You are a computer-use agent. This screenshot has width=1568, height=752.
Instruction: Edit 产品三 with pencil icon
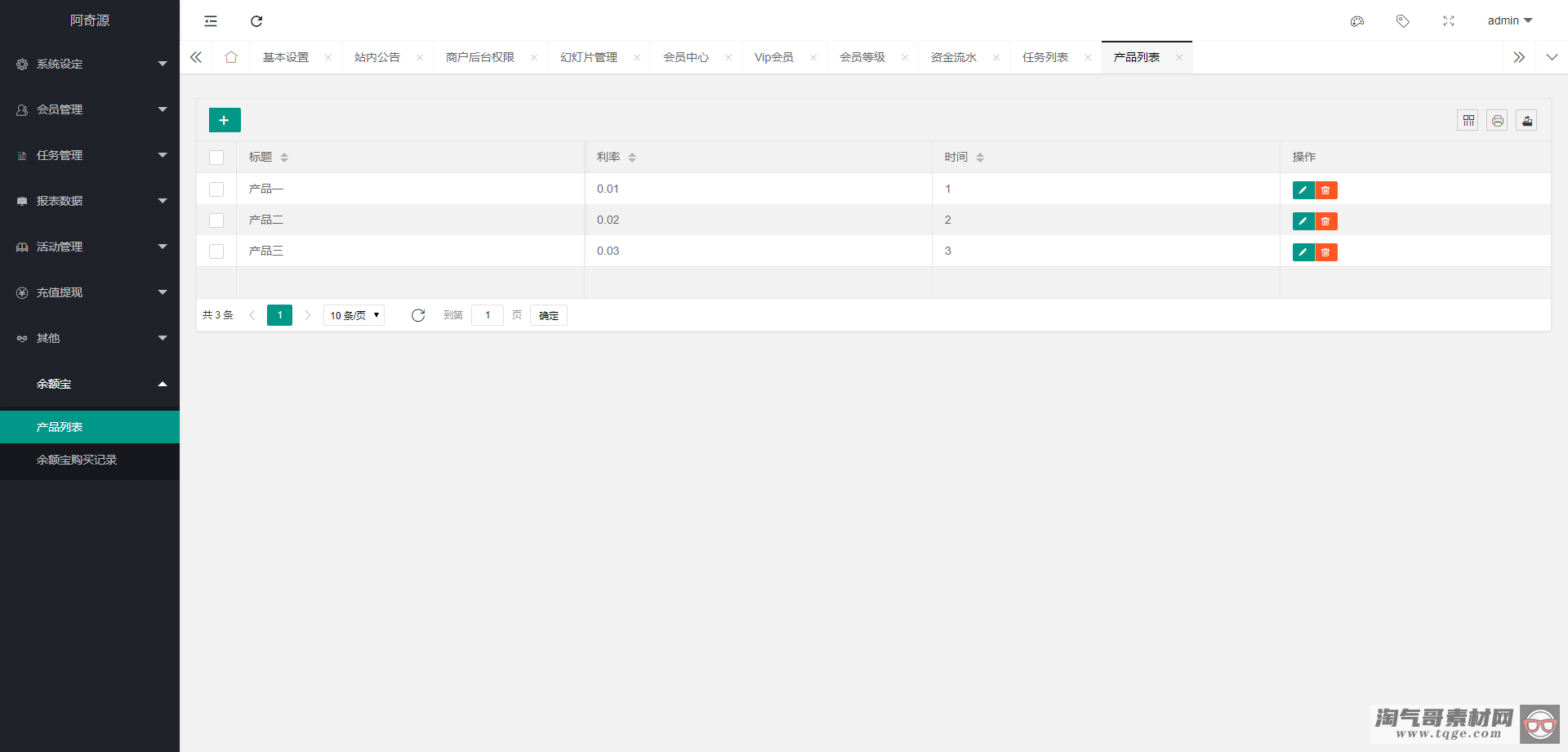point(1303,252)
